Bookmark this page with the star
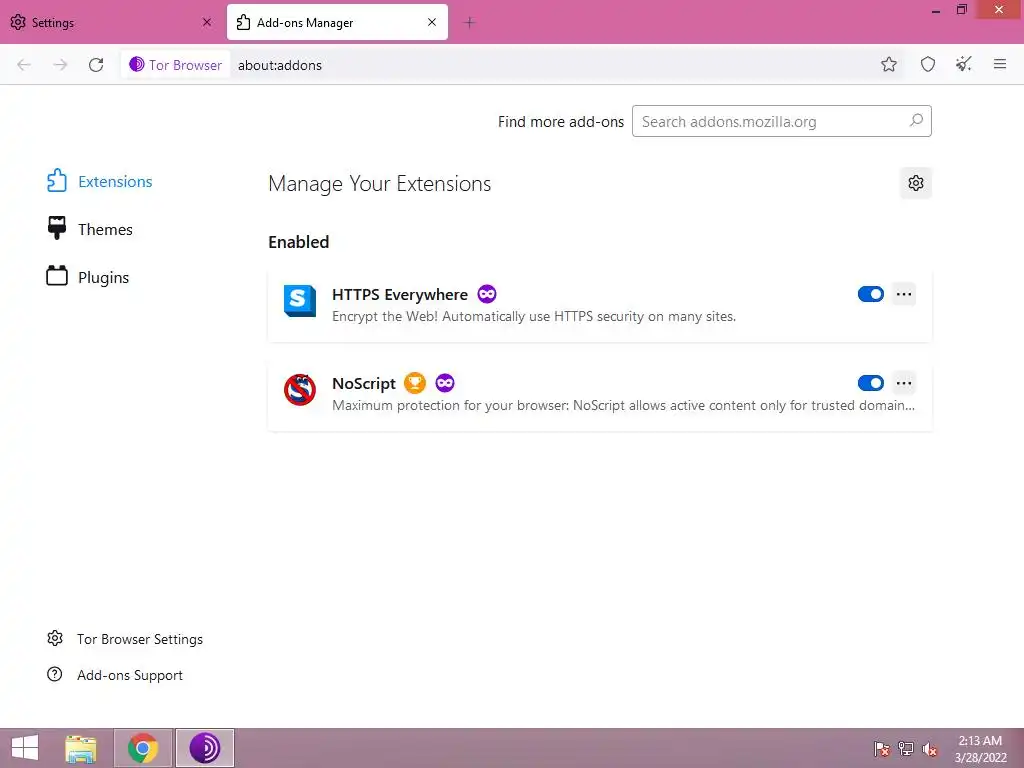 pyautogui.click(x=888, y=64)
